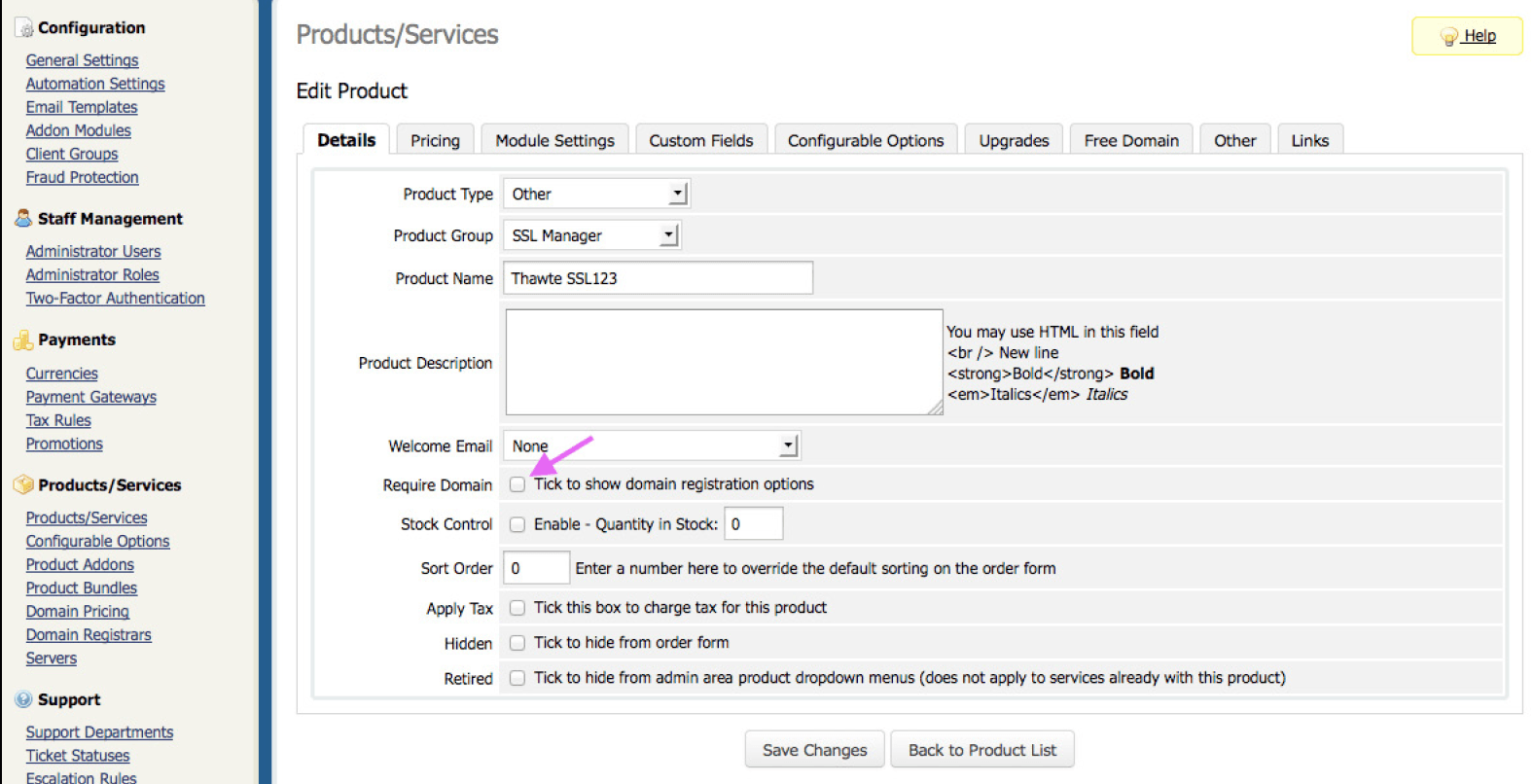Open Two-Factor Authentication link
Screen dimensions: 1534x784
point(115,299)
